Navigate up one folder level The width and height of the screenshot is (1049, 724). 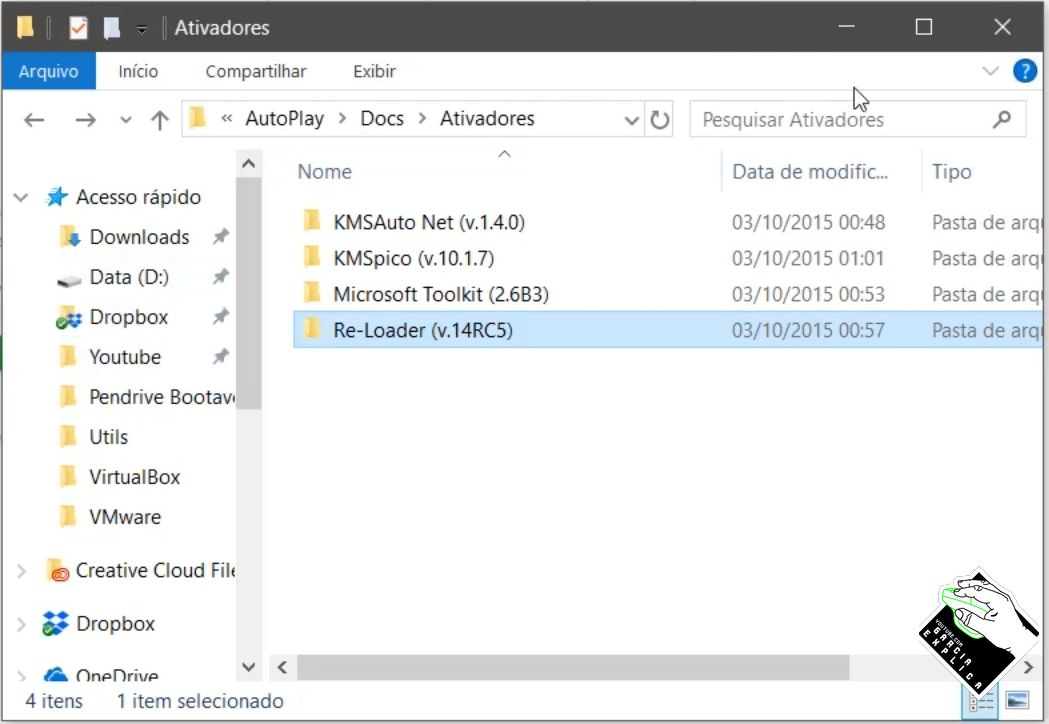tap(159, 120)
